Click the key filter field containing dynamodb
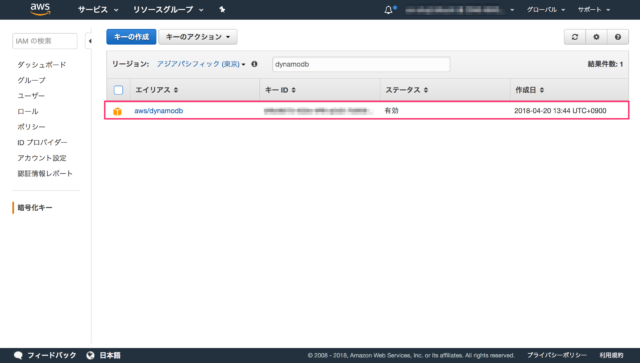Image resolution: width=640 pixels, height=363 pixels. [361, 64]
